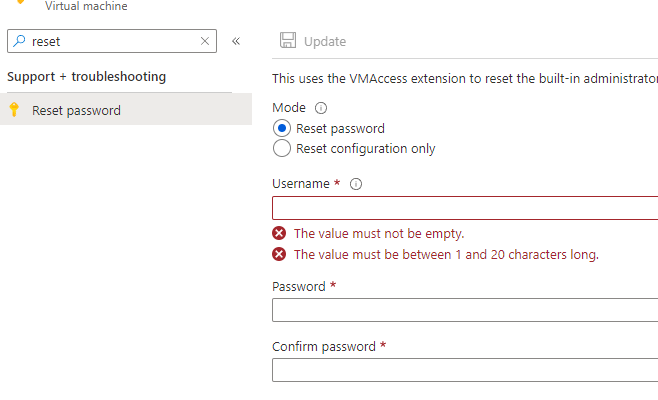
Task: Select the Reset password radio option
Action: point(282,128)
